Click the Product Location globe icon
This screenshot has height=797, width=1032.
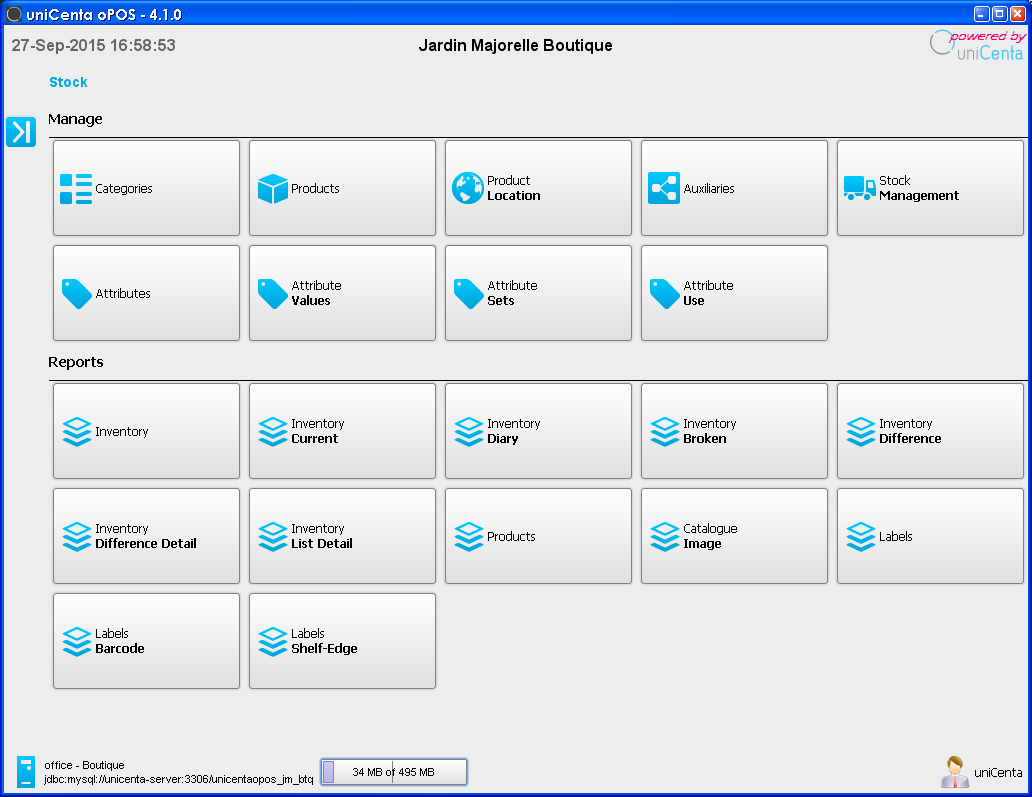click(x=468, y=188)
